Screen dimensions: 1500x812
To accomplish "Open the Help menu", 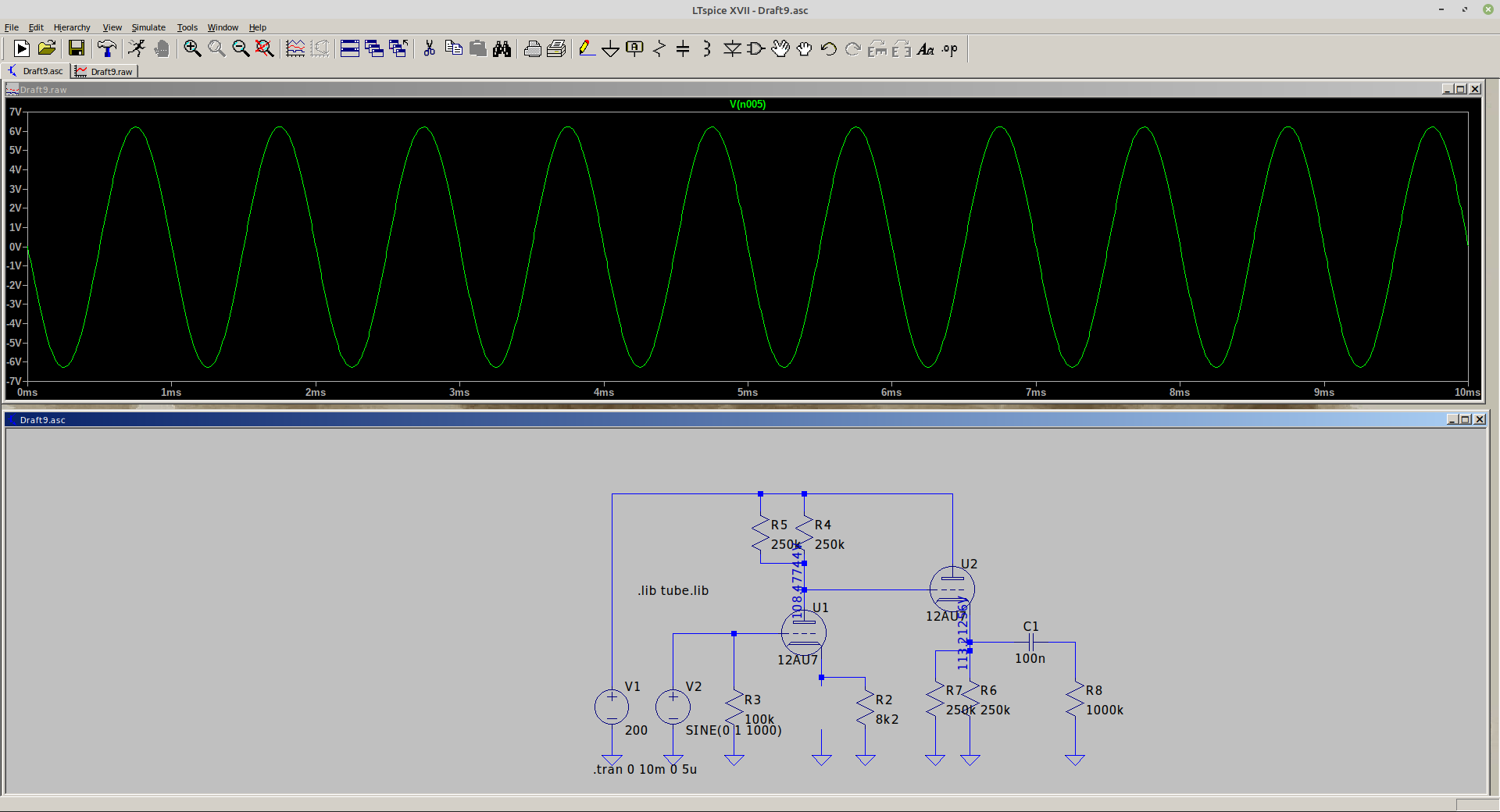I will click(258, 27).
